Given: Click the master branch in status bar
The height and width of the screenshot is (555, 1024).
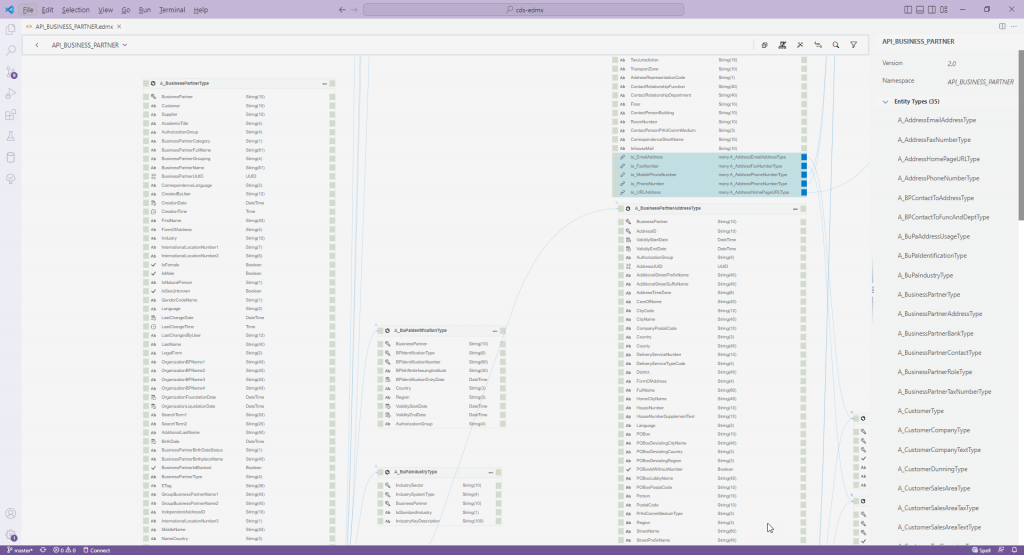Looking at the screenshot, I should pos(20,550).
